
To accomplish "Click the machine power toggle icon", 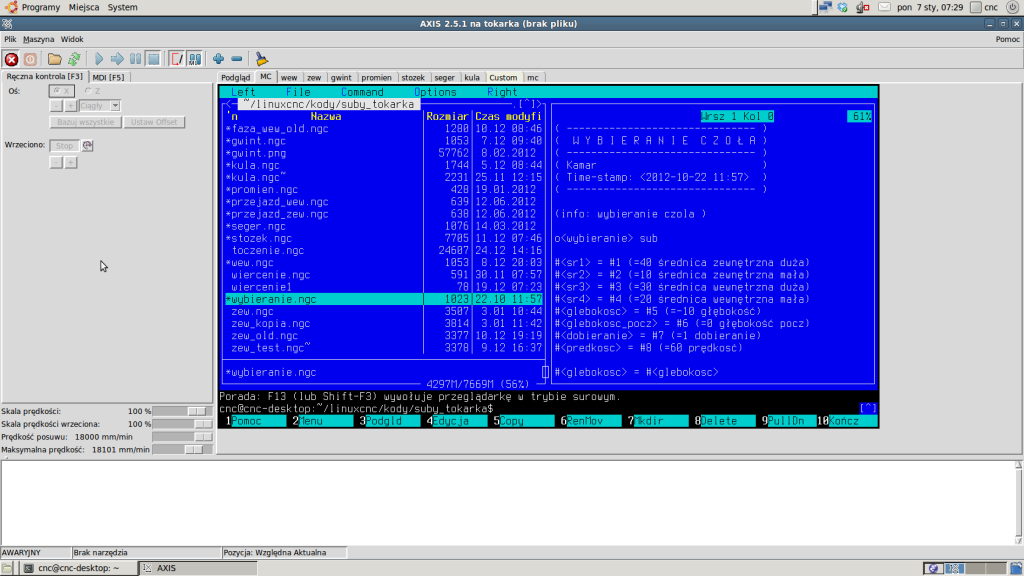I will point(31,58).
